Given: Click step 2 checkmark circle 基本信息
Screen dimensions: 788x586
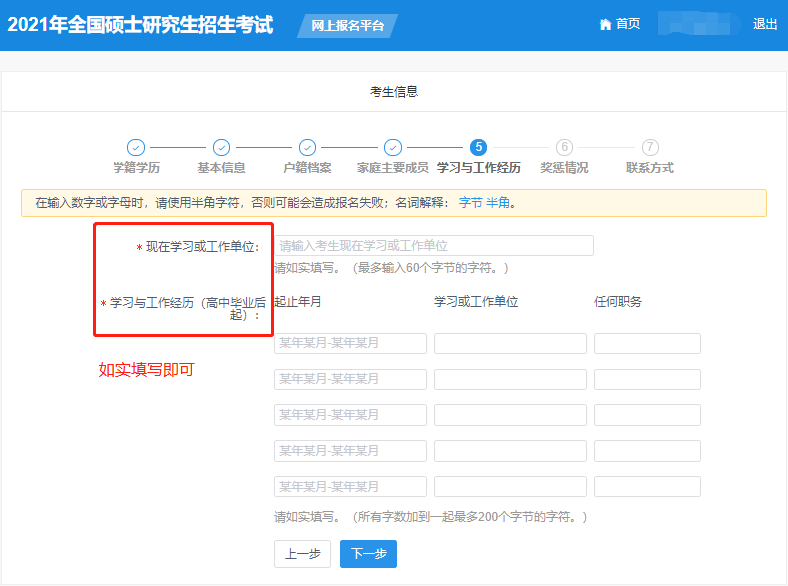Looking at the screenshot, I should [x=222, y=148].
